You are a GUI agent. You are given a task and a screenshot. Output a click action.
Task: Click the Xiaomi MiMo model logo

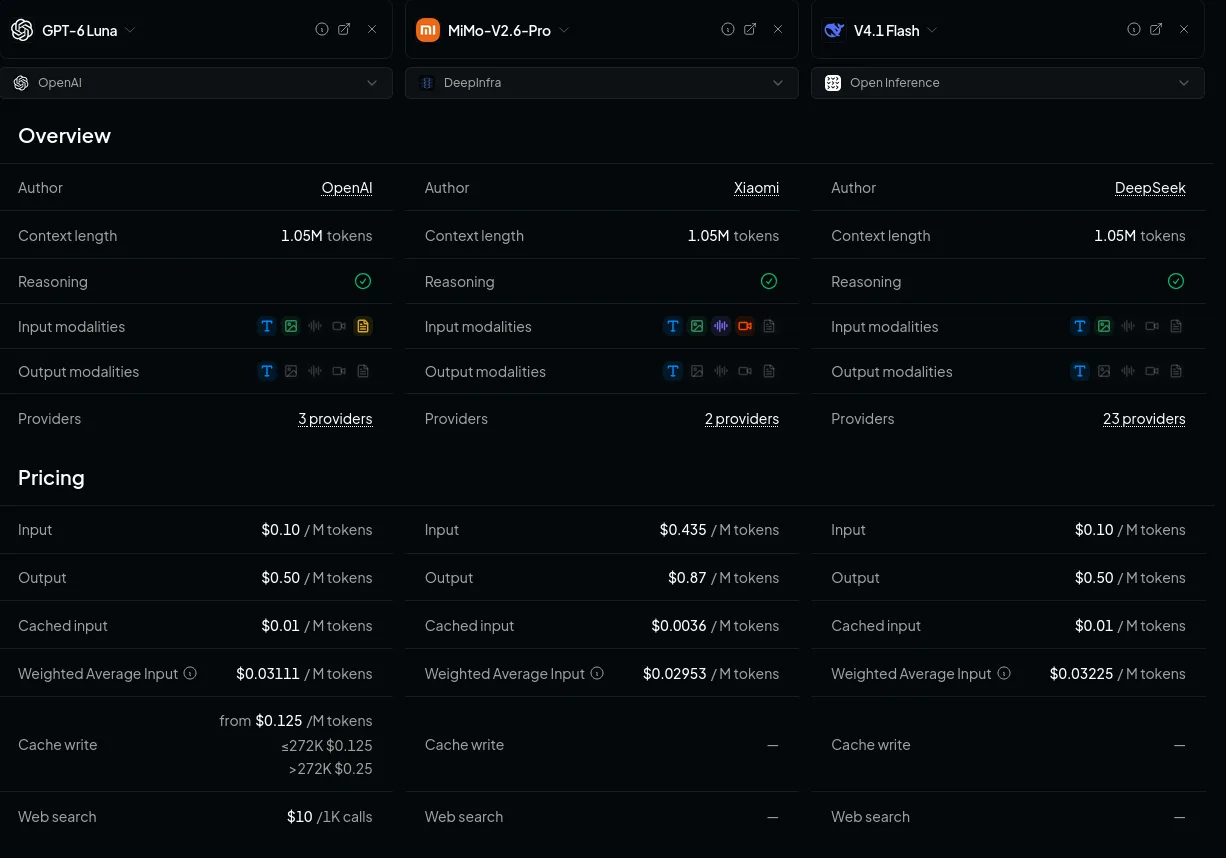(428, 30)
